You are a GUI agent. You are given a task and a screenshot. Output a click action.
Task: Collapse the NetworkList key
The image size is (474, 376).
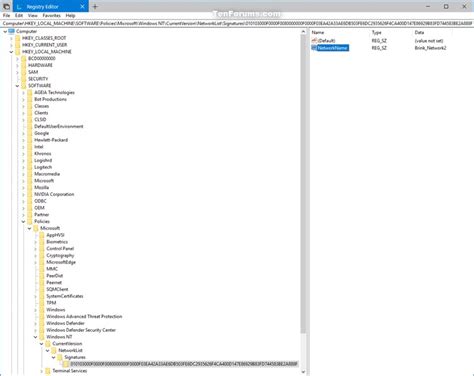(x=48, y=350)
